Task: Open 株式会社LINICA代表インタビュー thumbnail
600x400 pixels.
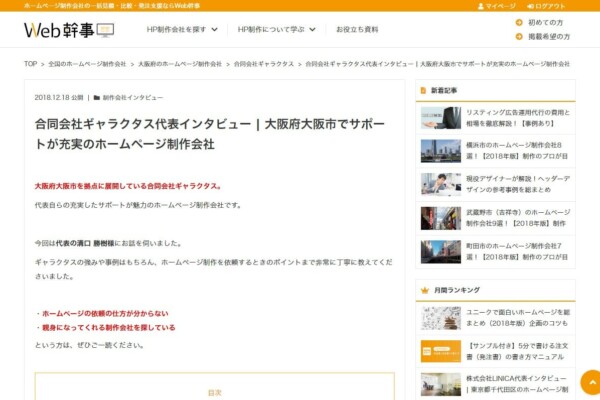Action: tap(441, 384)
